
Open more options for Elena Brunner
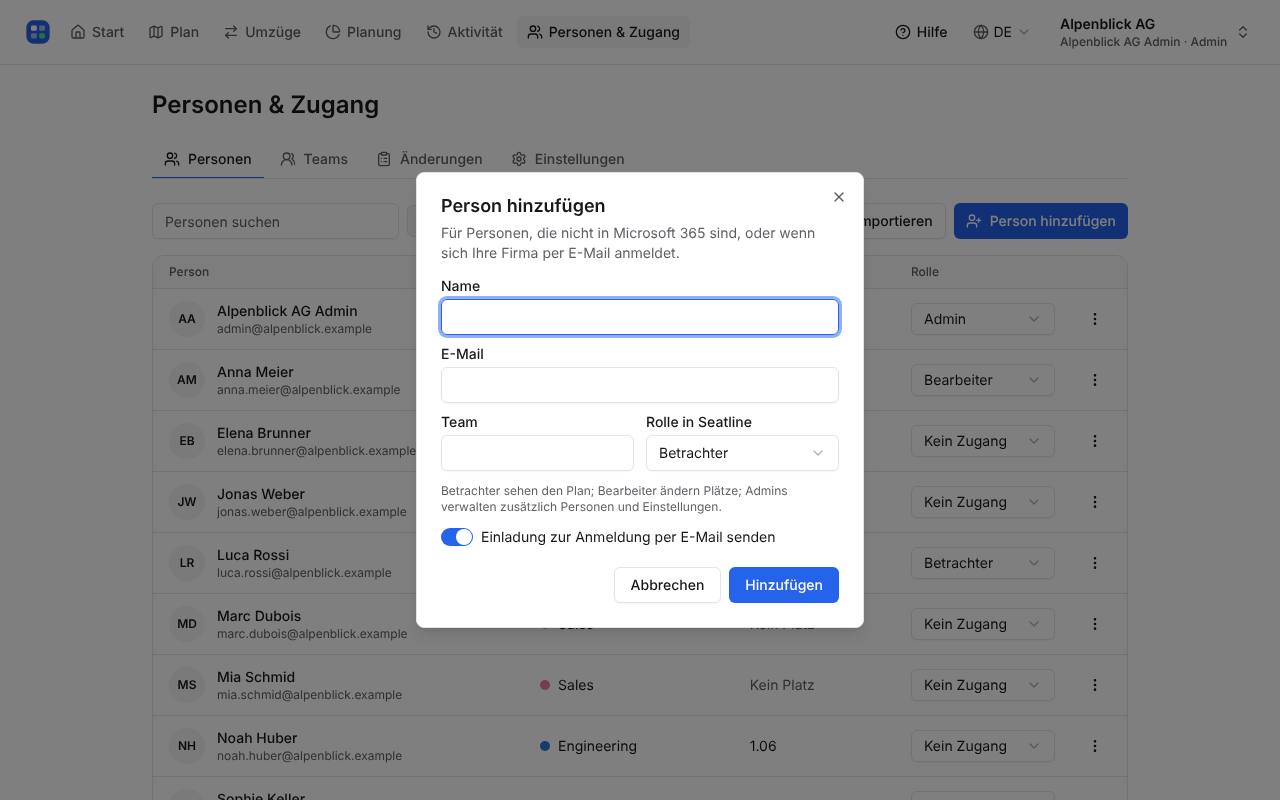click(1095, 441)
